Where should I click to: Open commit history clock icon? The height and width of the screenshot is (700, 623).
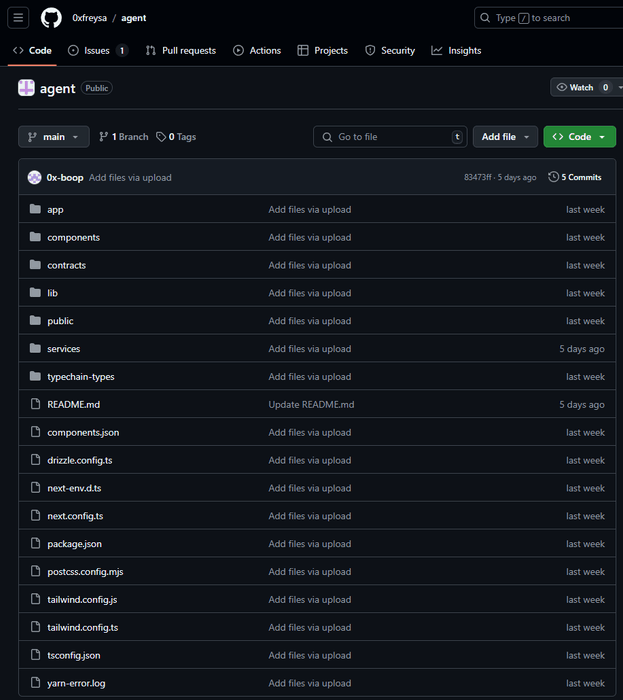(x=553, y=177)
